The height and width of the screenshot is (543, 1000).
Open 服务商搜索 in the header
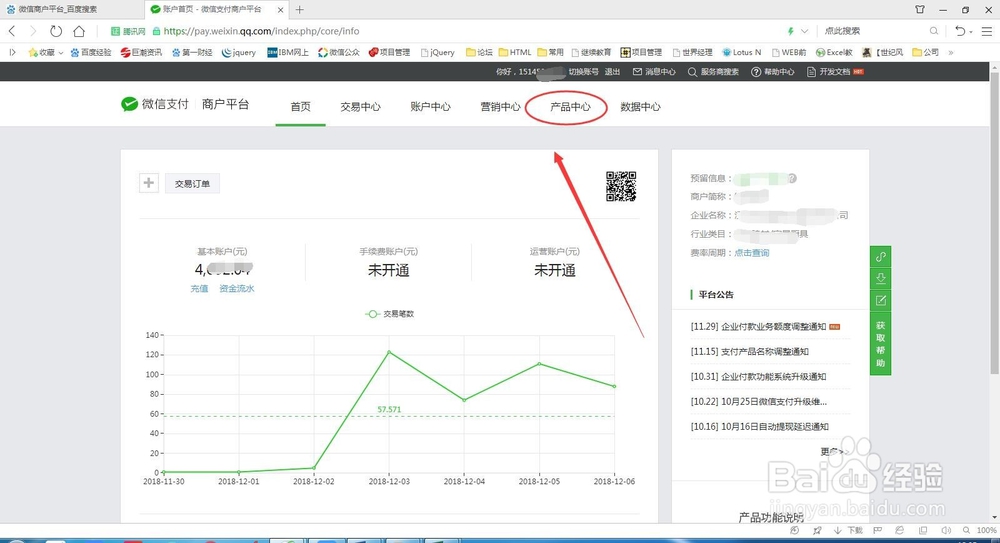[713, 71]
